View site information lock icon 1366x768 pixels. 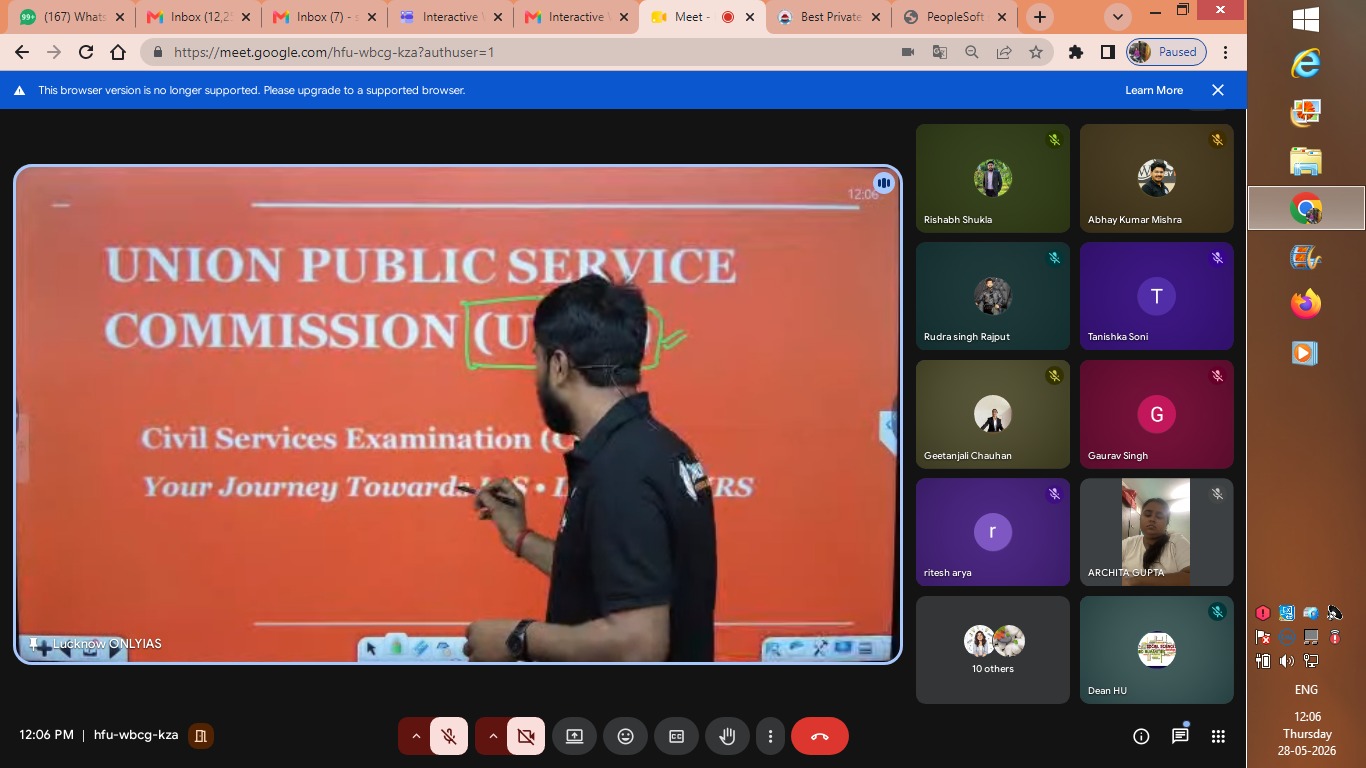click(x=157, y=52)
